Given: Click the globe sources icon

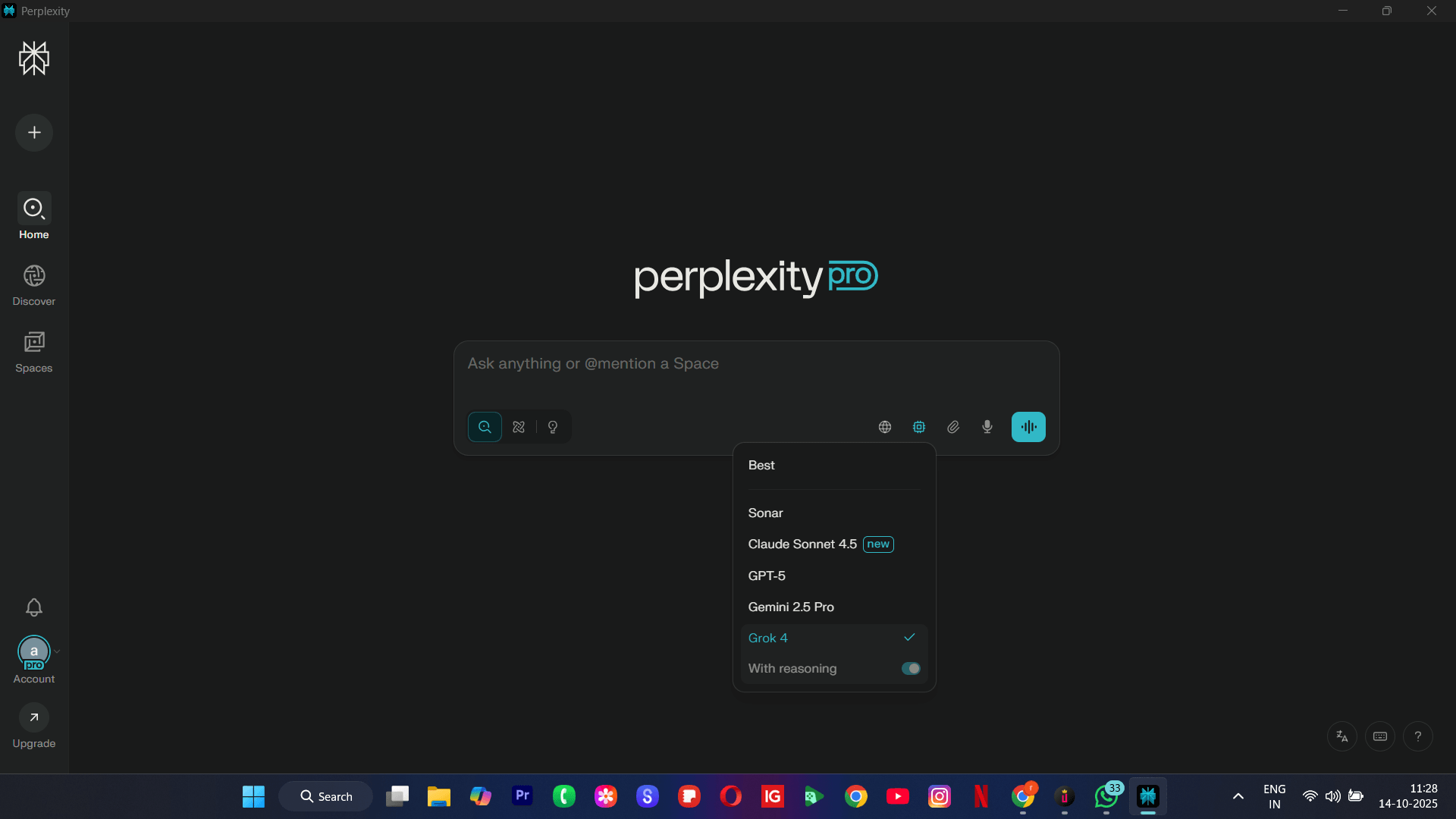Looking at the screenshot, I should point(885,427).
